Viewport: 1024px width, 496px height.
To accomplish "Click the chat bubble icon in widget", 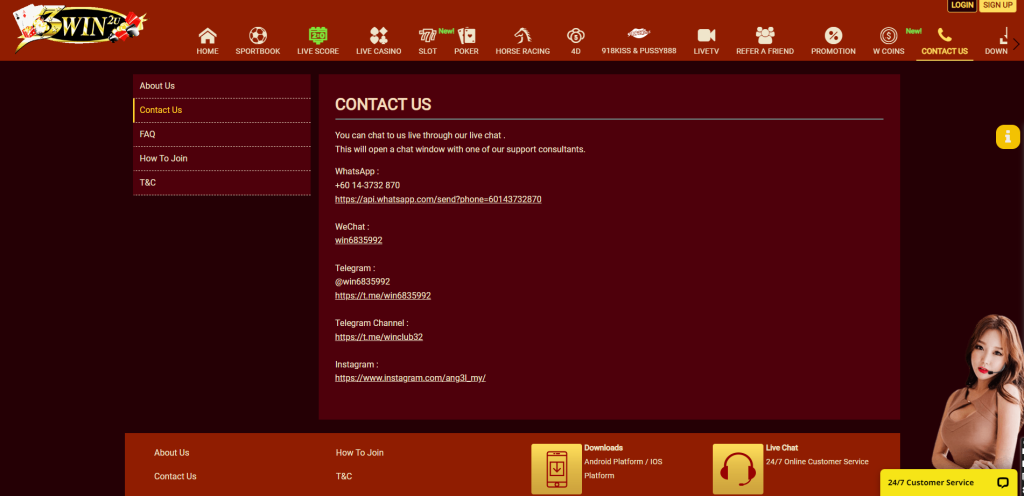I will tap(1003, 483).
